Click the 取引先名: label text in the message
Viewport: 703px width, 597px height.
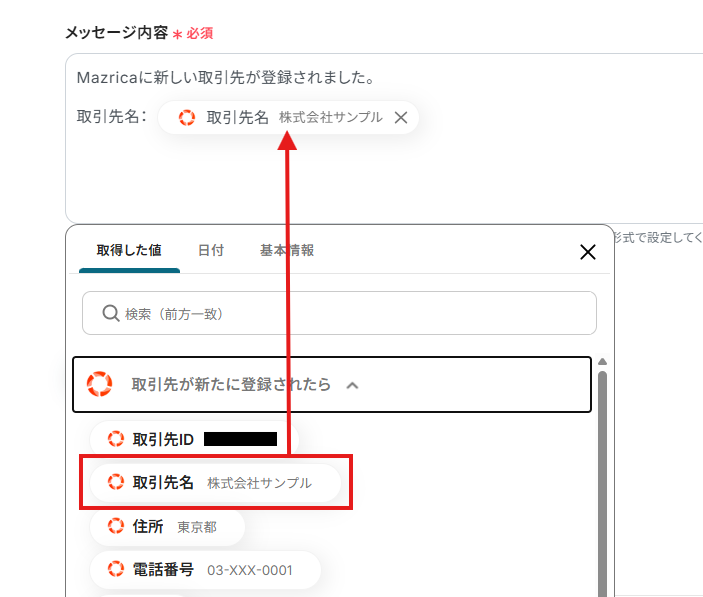tap(112, 117)
